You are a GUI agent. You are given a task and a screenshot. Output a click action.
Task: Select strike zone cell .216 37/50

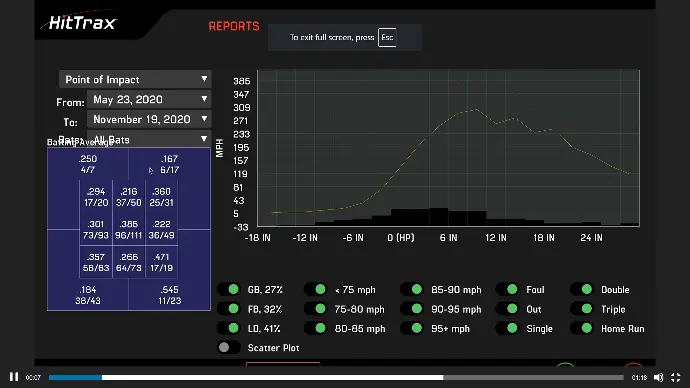tap(128, 197)
